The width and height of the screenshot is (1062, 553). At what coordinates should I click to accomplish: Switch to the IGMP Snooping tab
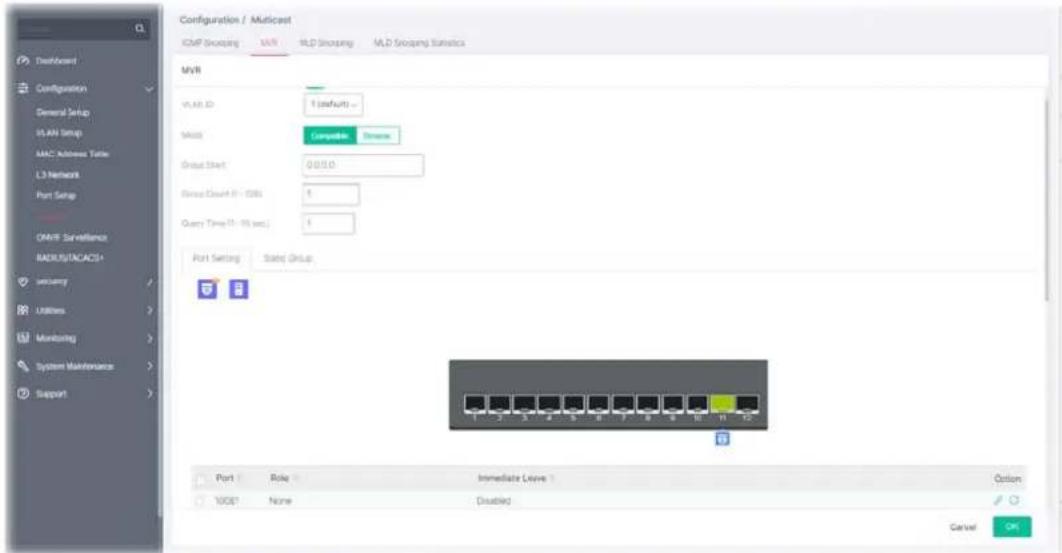coord(210,43)
